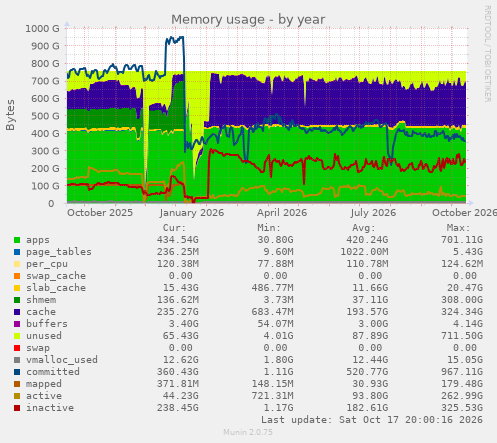The height and width of the screenshot is (443, 497).
Task: Click the 'Bytes' y-axis label
Action: [x=10, y=115]
